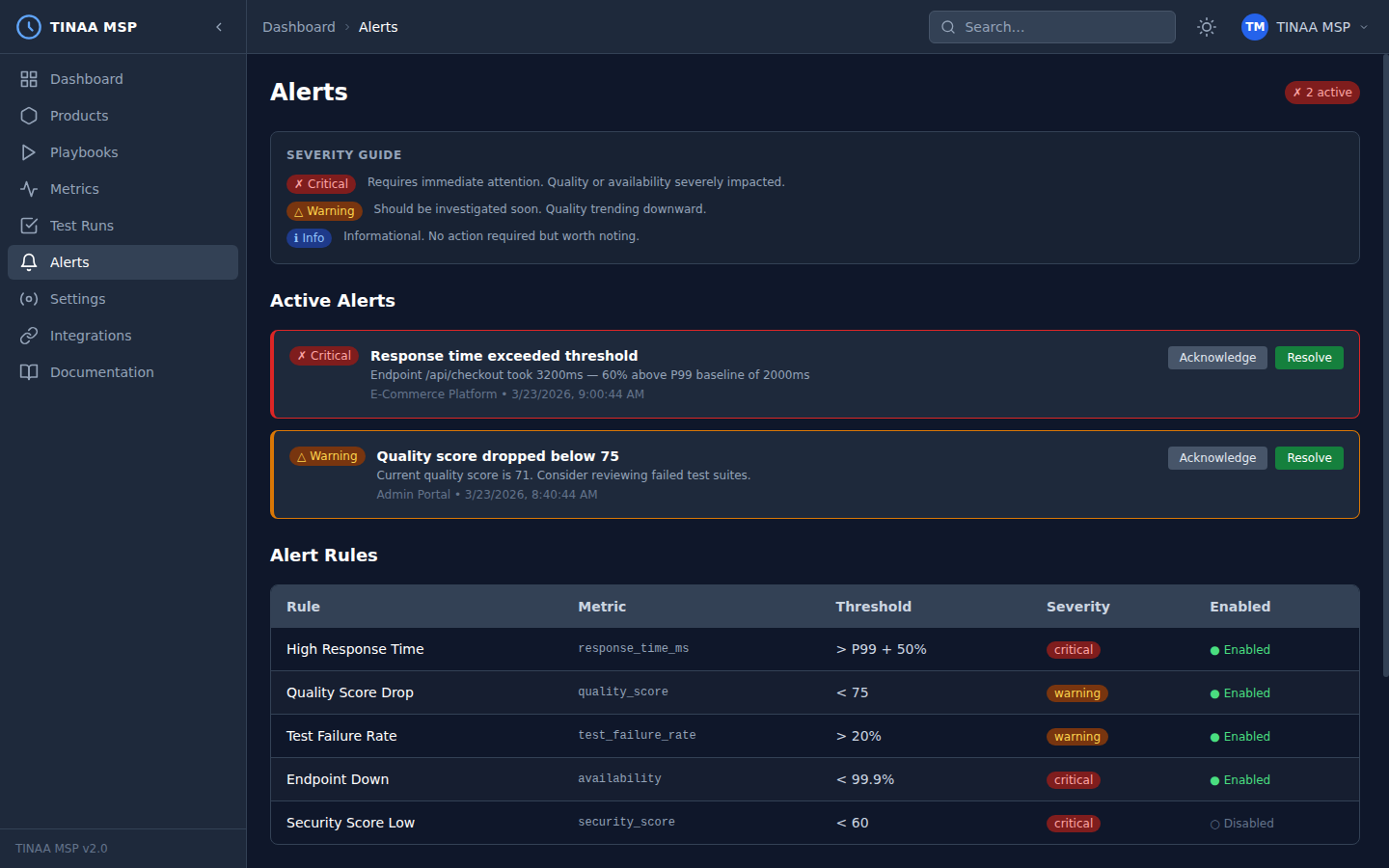Resolve the Response time exceeded alert

pos(1309,358)
